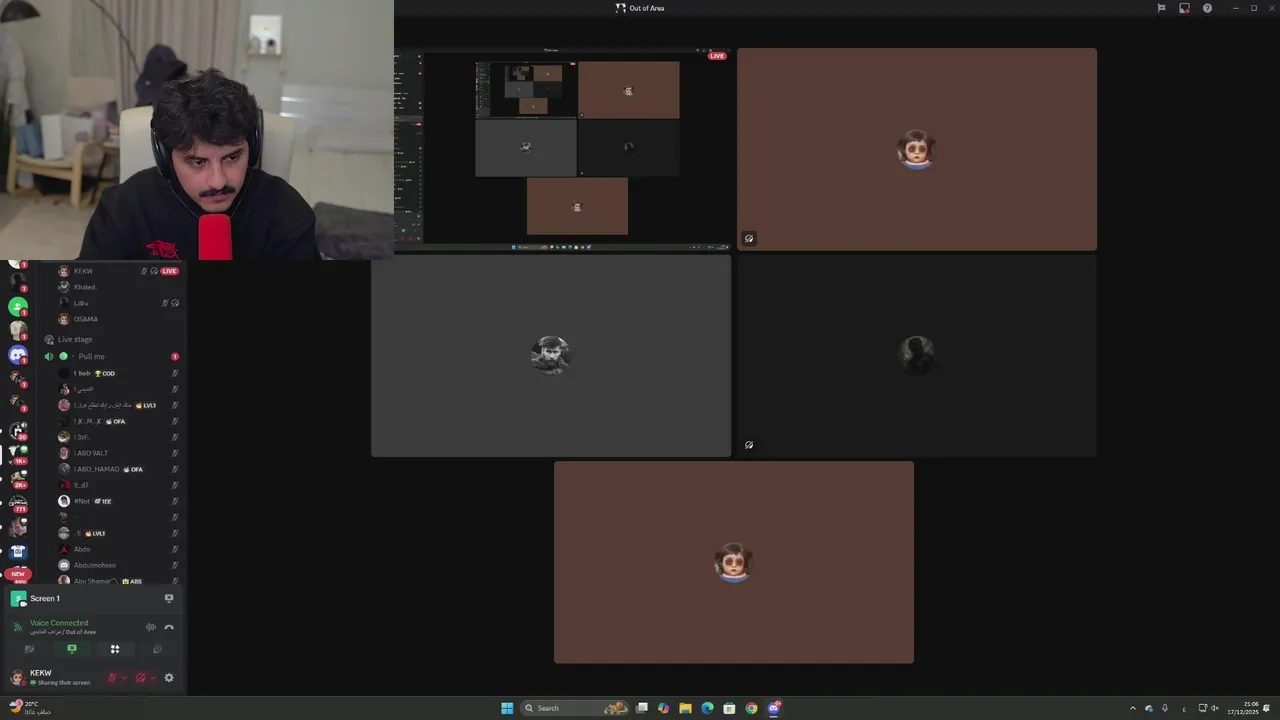Open server with 20 unread badge
1280x720 pixels.
point(18,429)
